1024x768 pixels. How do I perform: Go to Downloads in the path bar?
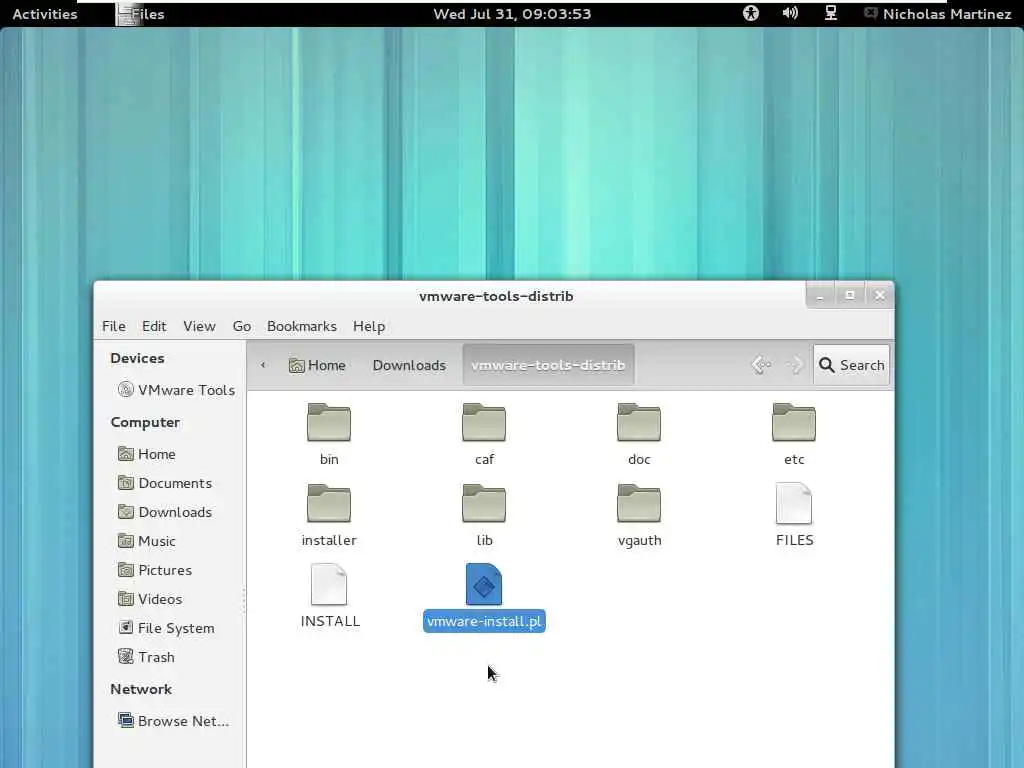click(409, 365)
